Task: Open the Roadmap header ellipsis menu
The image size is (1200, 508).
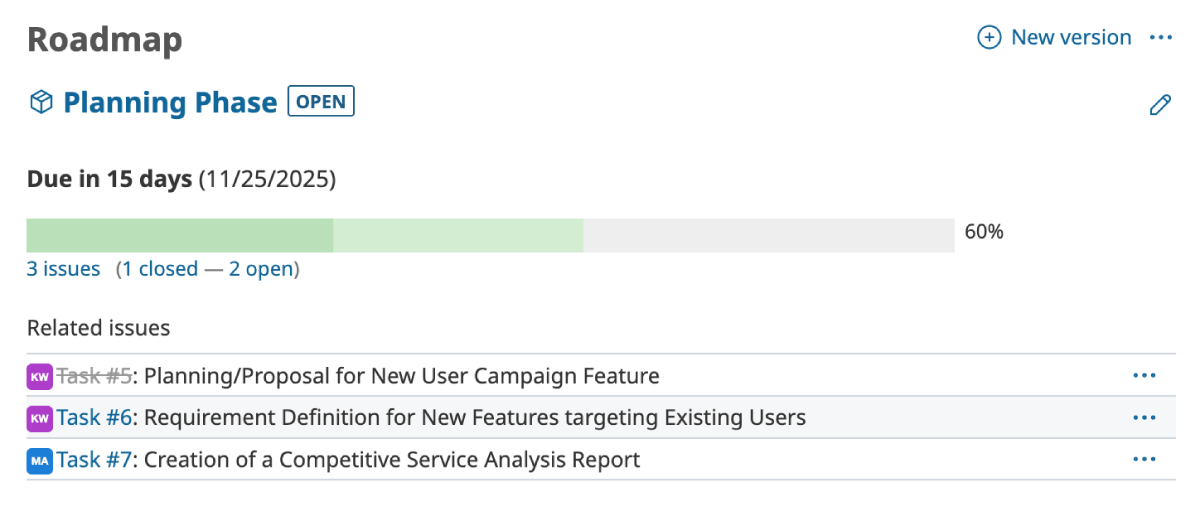Action: click(1160, 38)
